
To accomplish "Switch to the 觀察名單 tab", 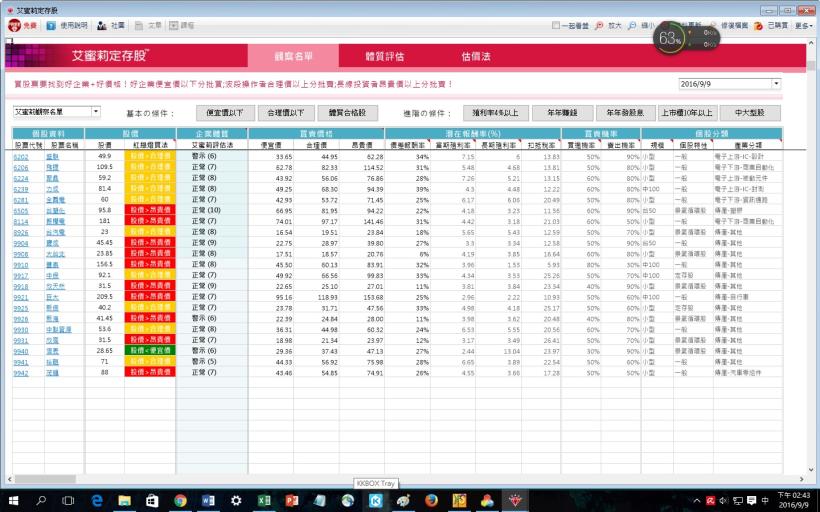I will point(293,56).
